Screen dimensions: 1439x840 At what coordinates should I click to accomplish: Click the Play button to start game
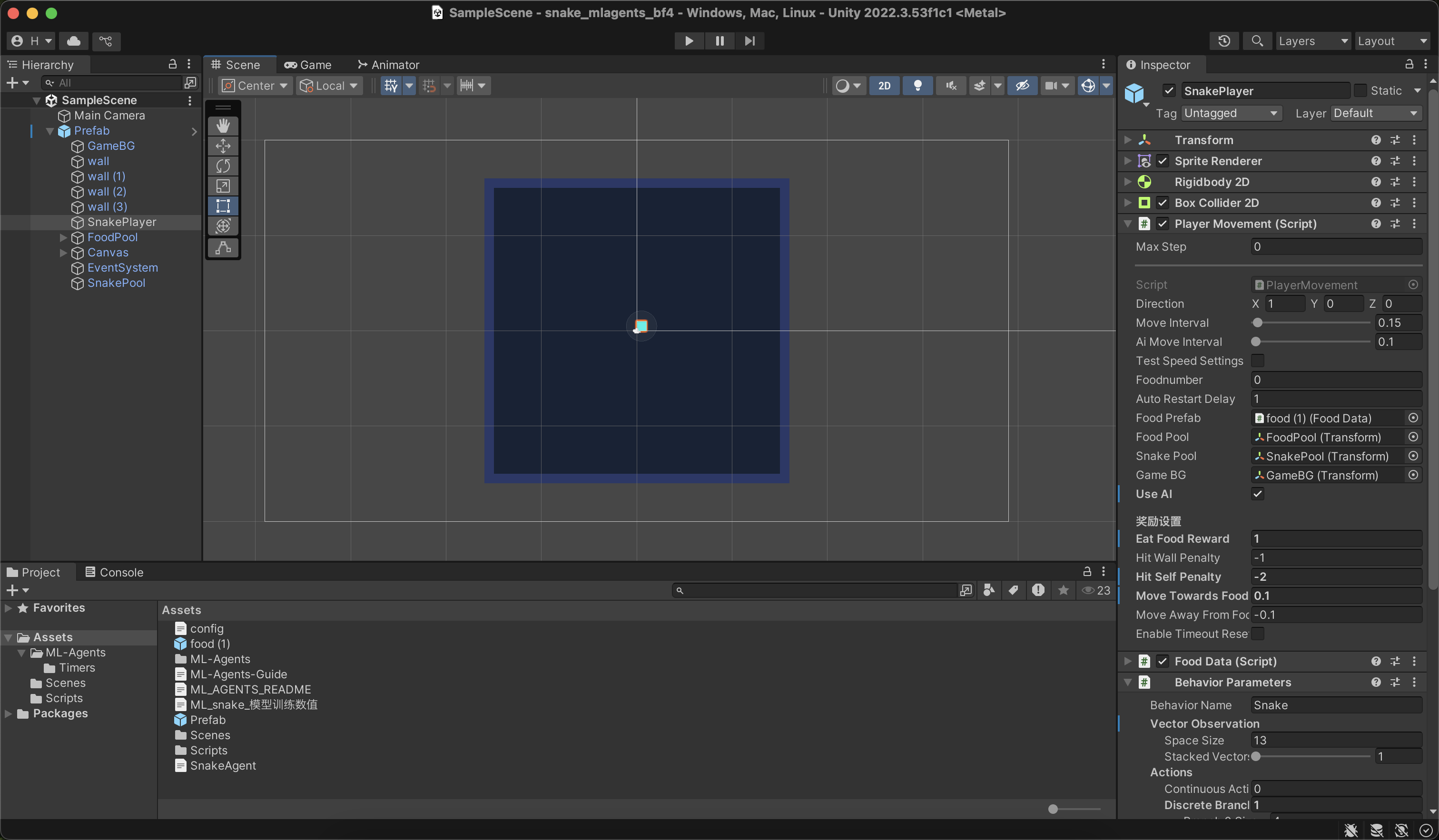(x=689, y=40)
